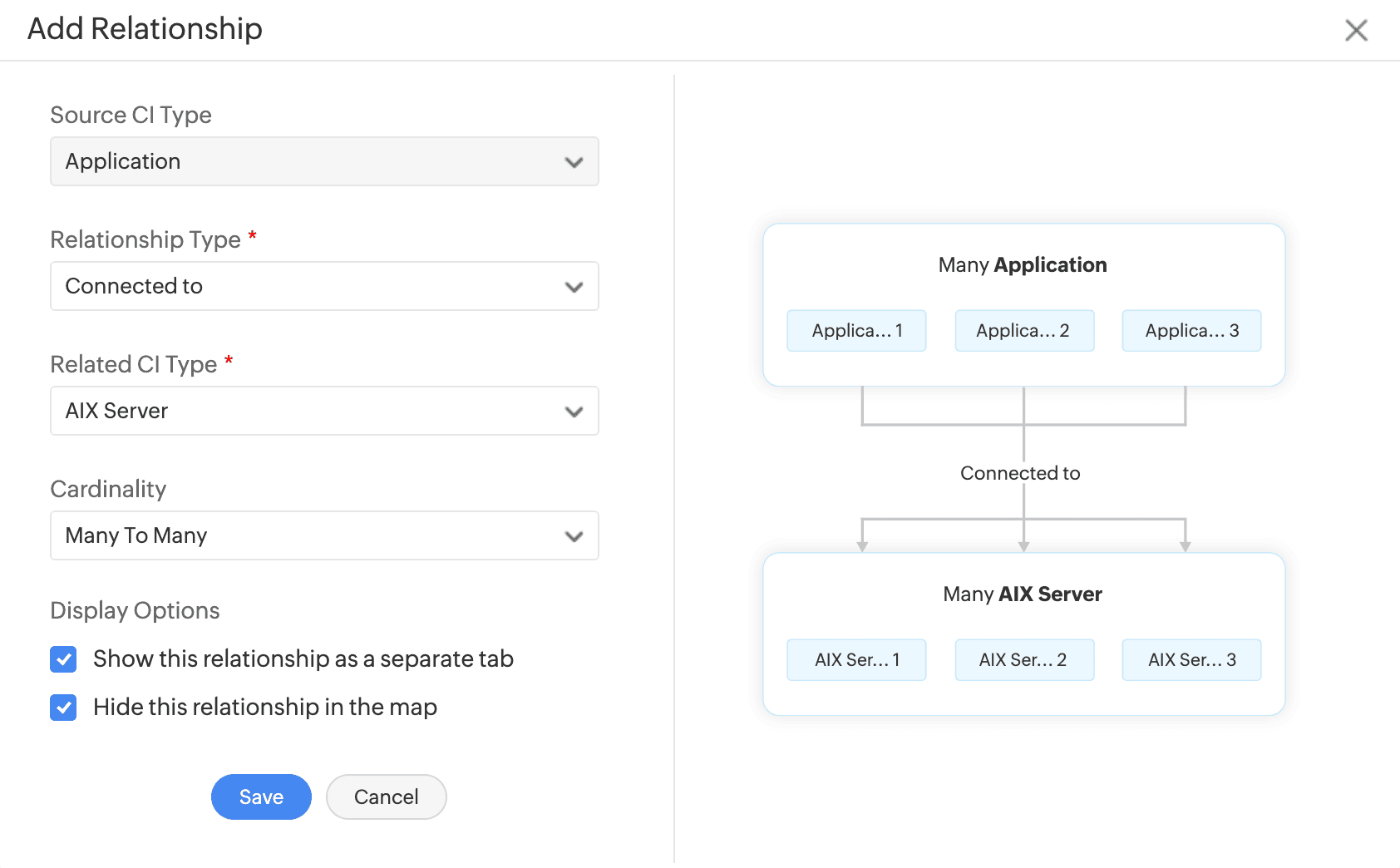The height and width of the screenshot is (868, 1400).
Task: Click the Connected to label in diagram
Action: [x=1020, y=473]
